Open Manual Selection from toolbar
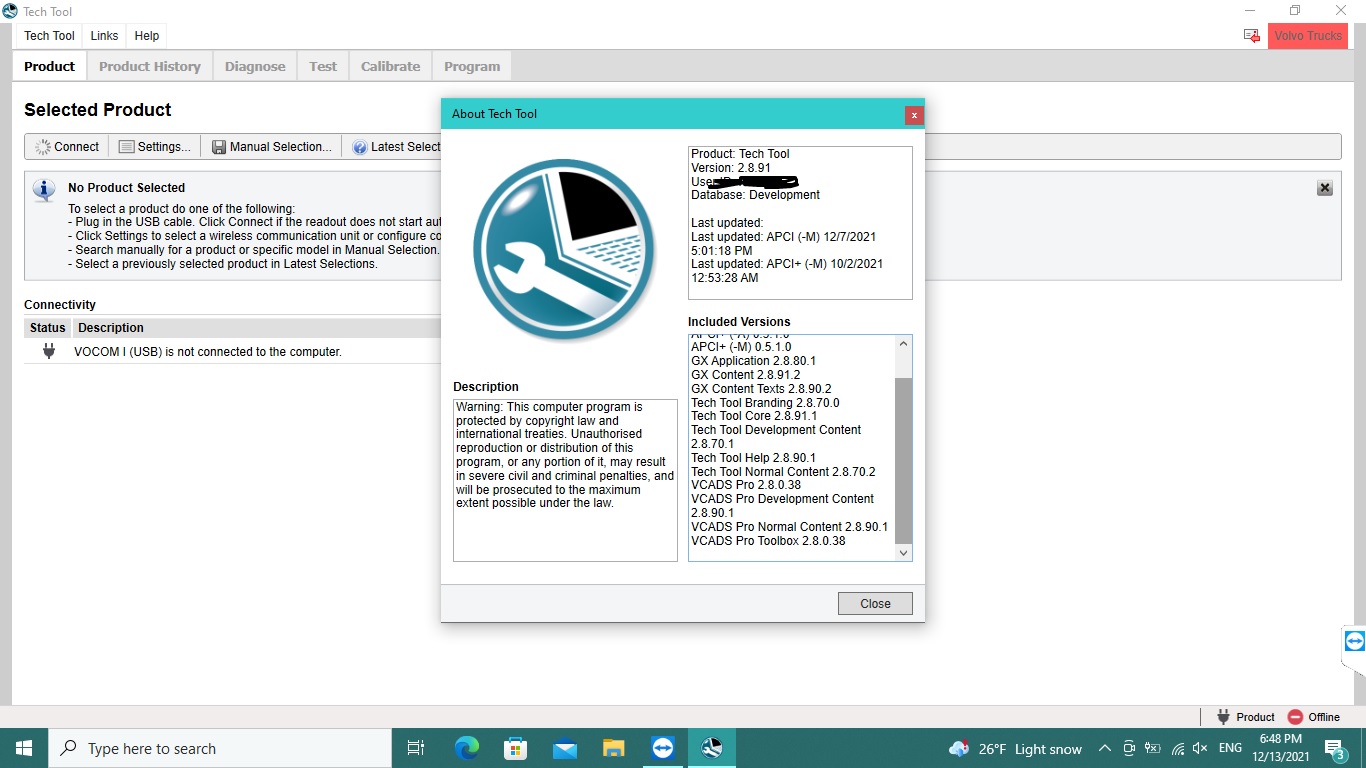The height and width of the screenshot is (768, 1366). (272, 147)
